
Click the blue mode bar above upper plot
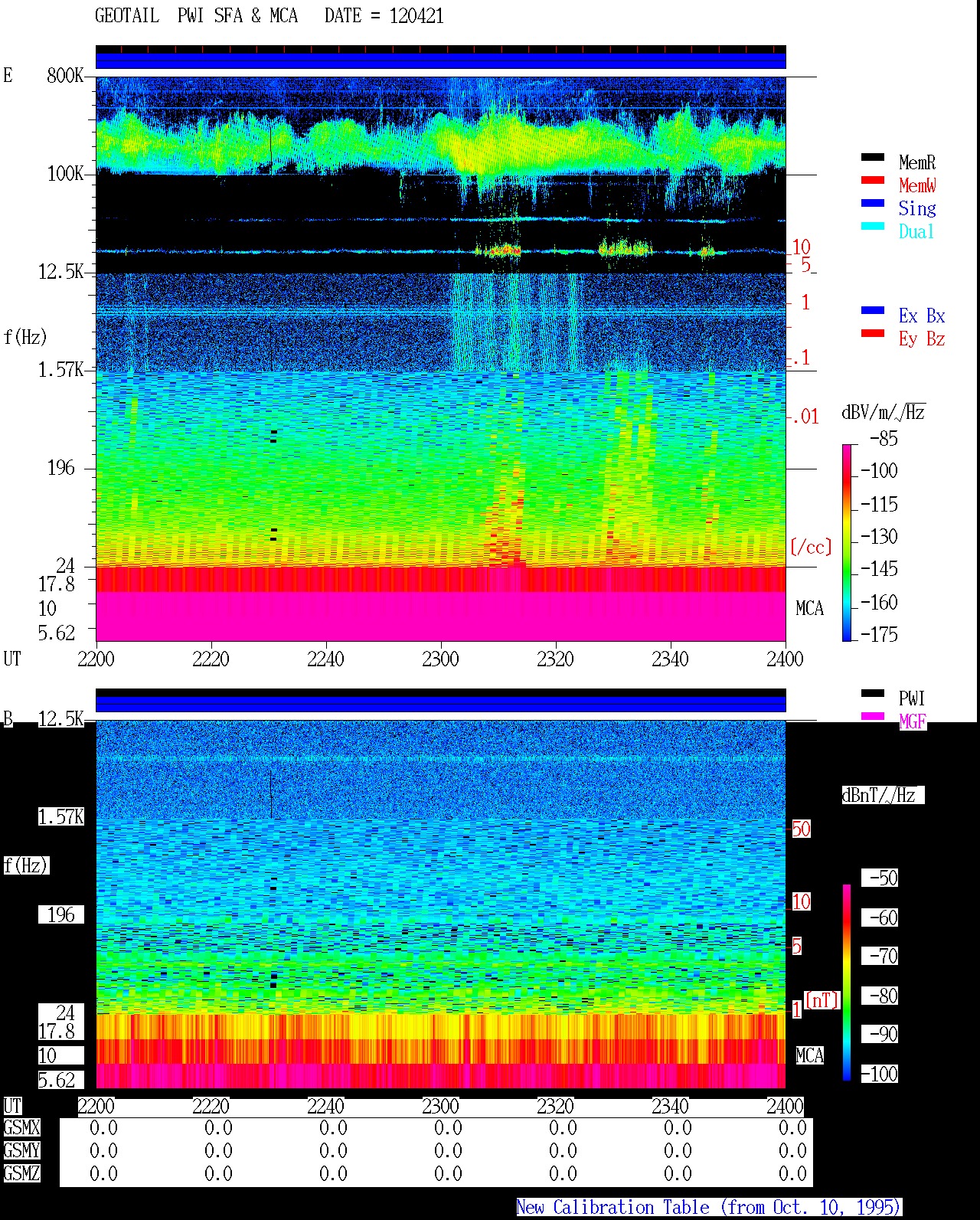[x=440, y=61]
